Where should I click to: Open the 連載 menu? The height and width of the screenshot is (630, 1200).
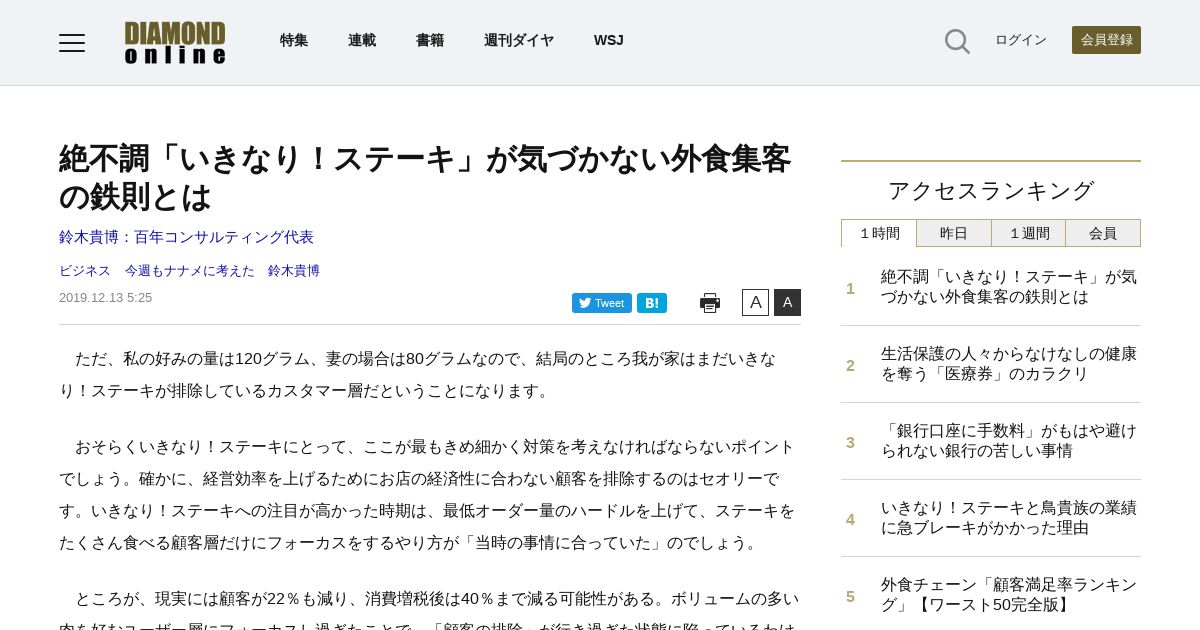362,40
